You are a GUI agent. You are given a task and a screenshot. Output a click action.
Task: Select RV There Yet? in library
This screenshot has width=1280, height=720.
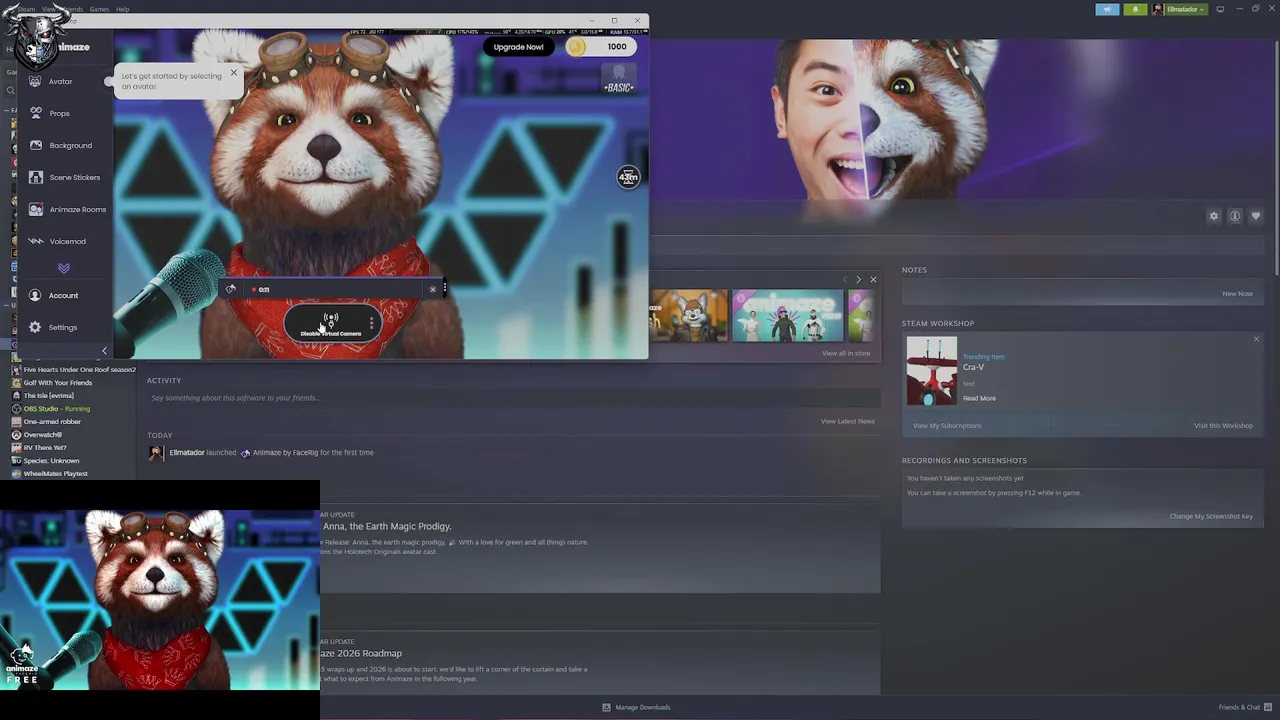pos(45,448)
